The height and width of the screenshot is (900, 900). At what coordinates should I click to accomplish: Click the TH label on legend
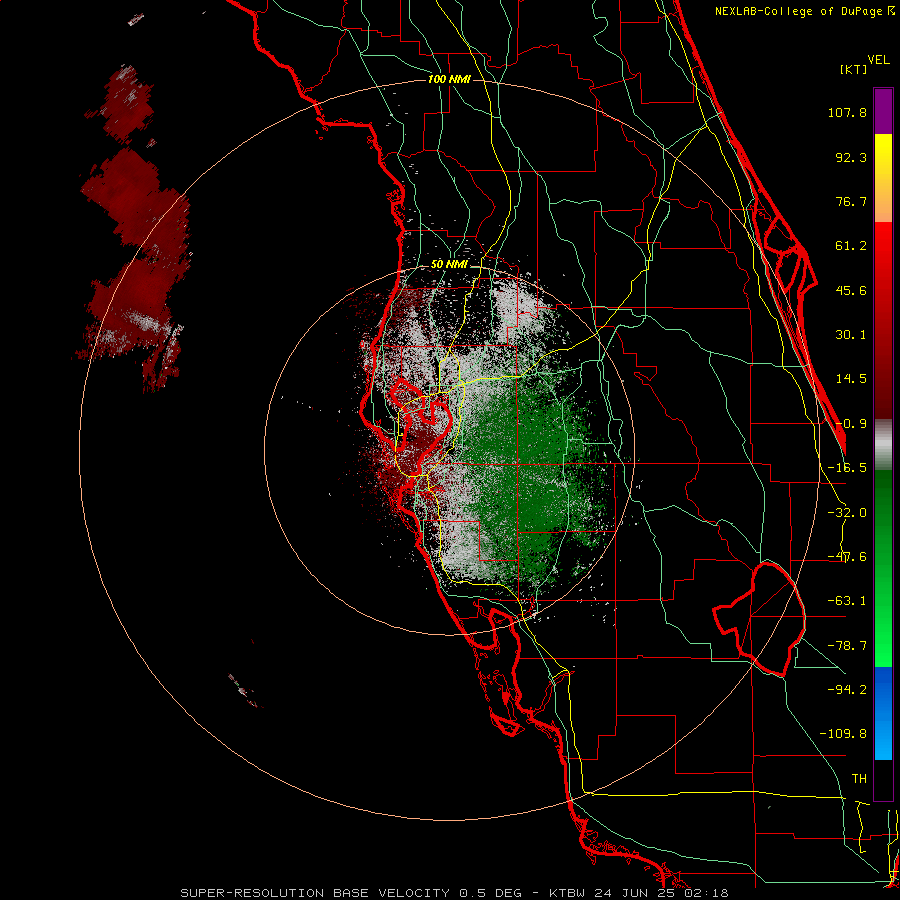tap(859, 779)
